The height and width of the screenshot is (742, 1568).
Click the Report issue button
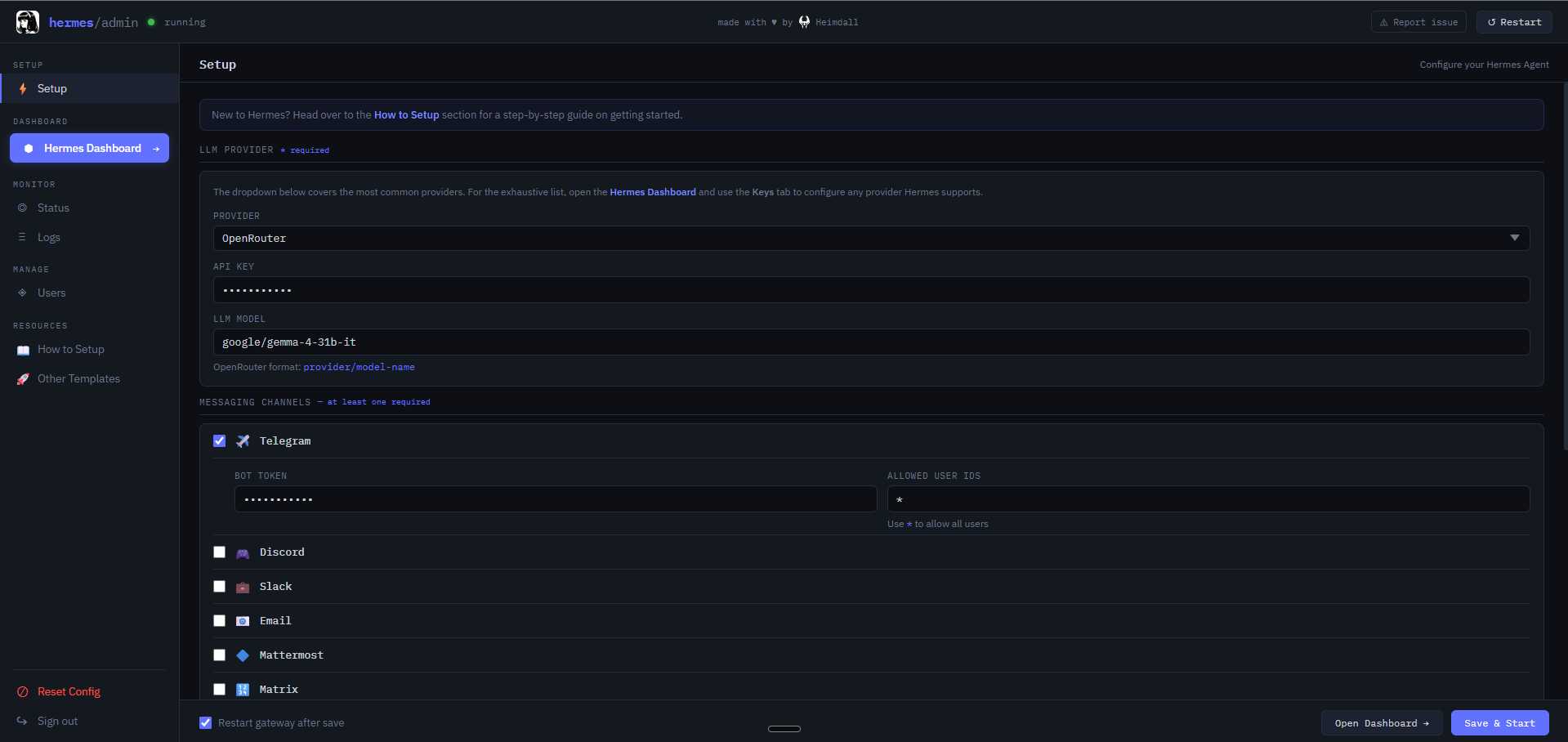tap(1418, 21)
